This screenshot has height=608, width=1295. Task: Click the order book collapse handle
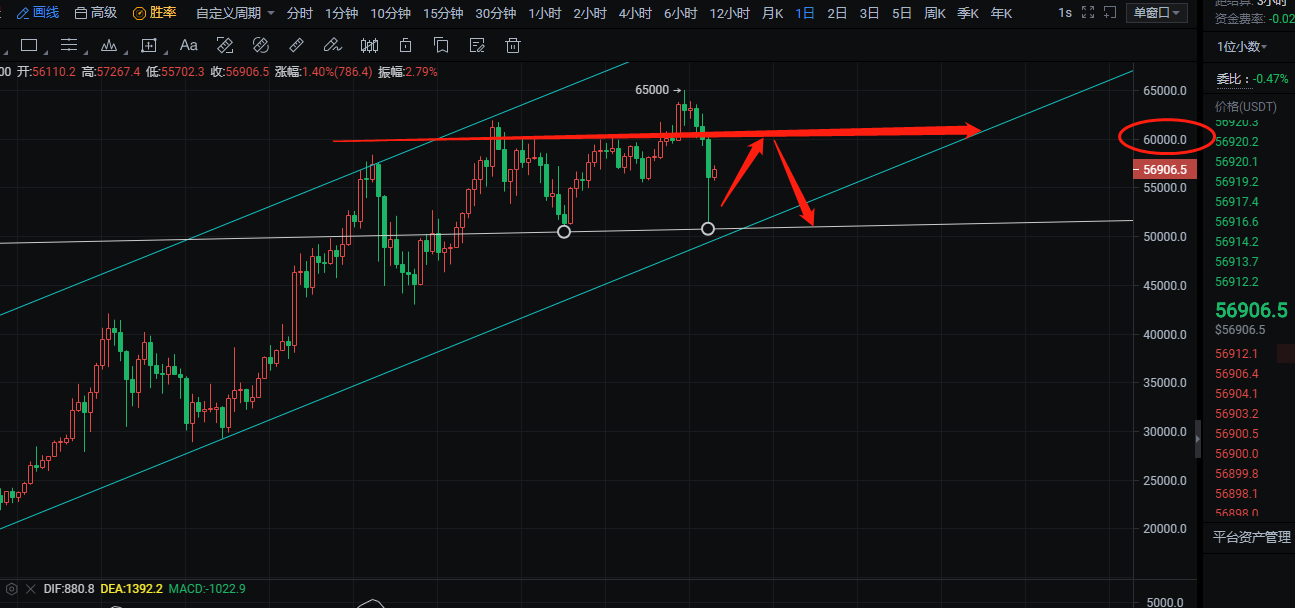click(x=1198, y=440)
